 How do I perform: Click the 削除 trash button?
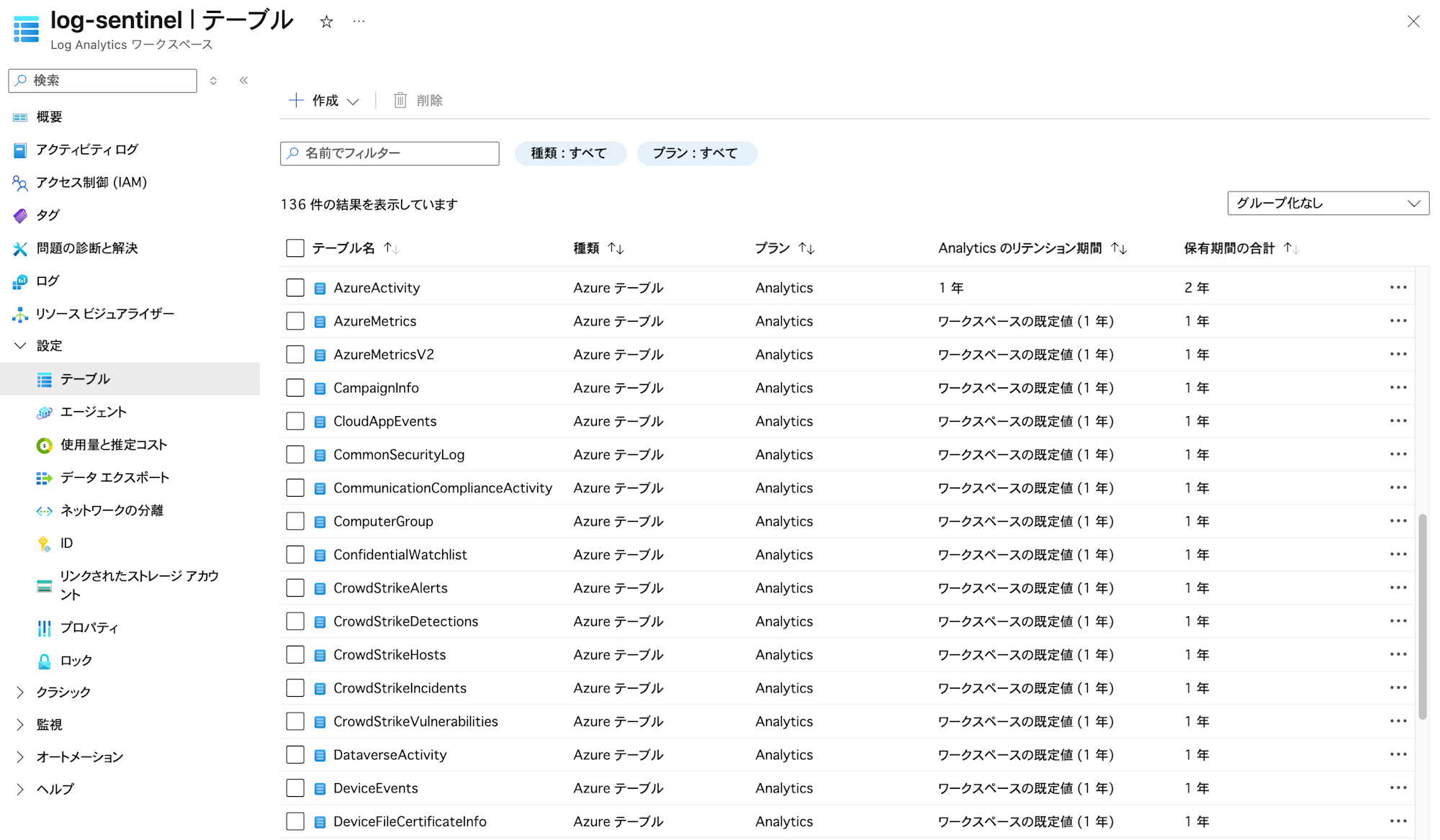point(418,101)
